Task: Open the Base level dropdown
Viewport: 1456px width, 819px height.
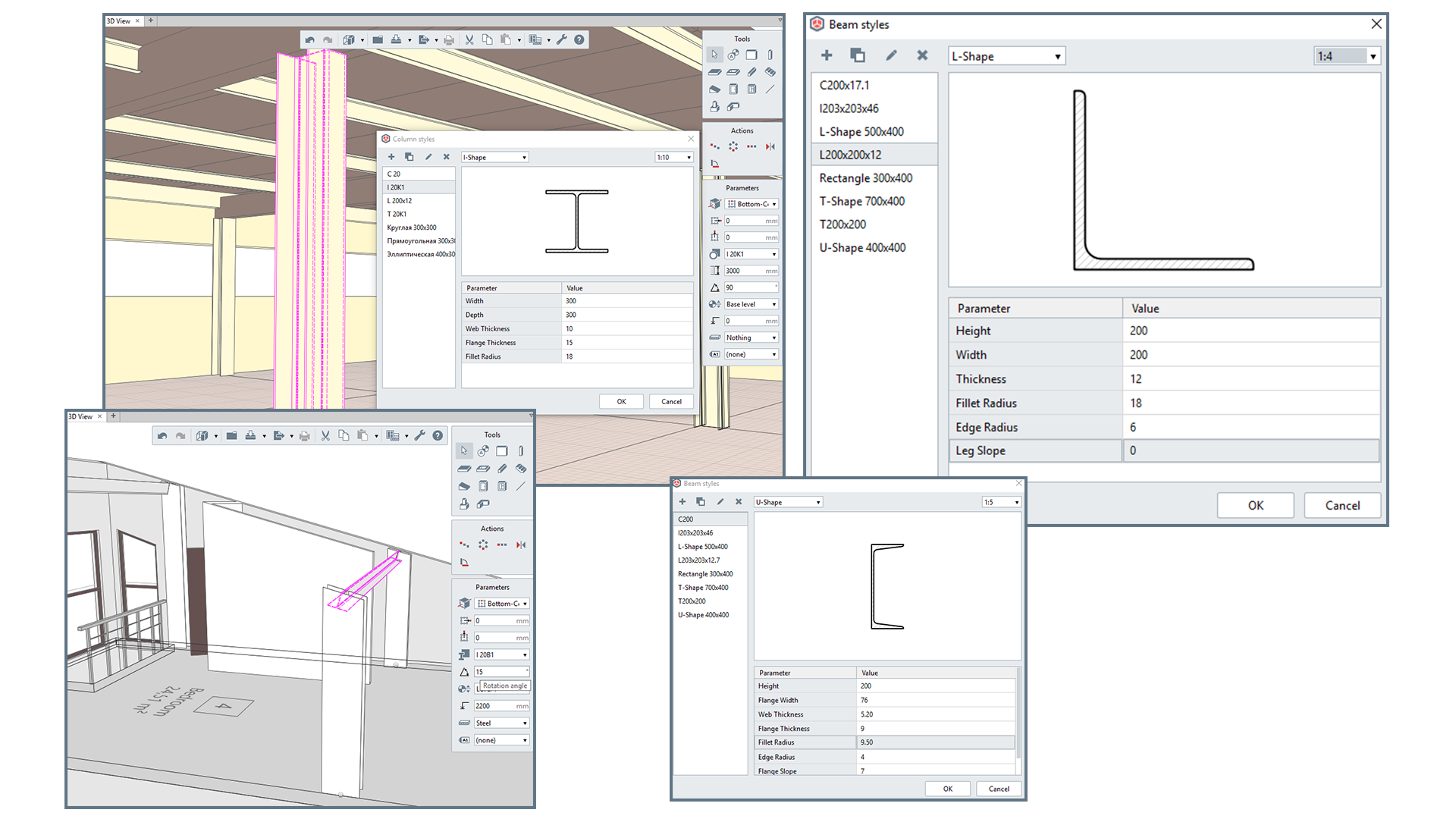Action: pos(751,304)
